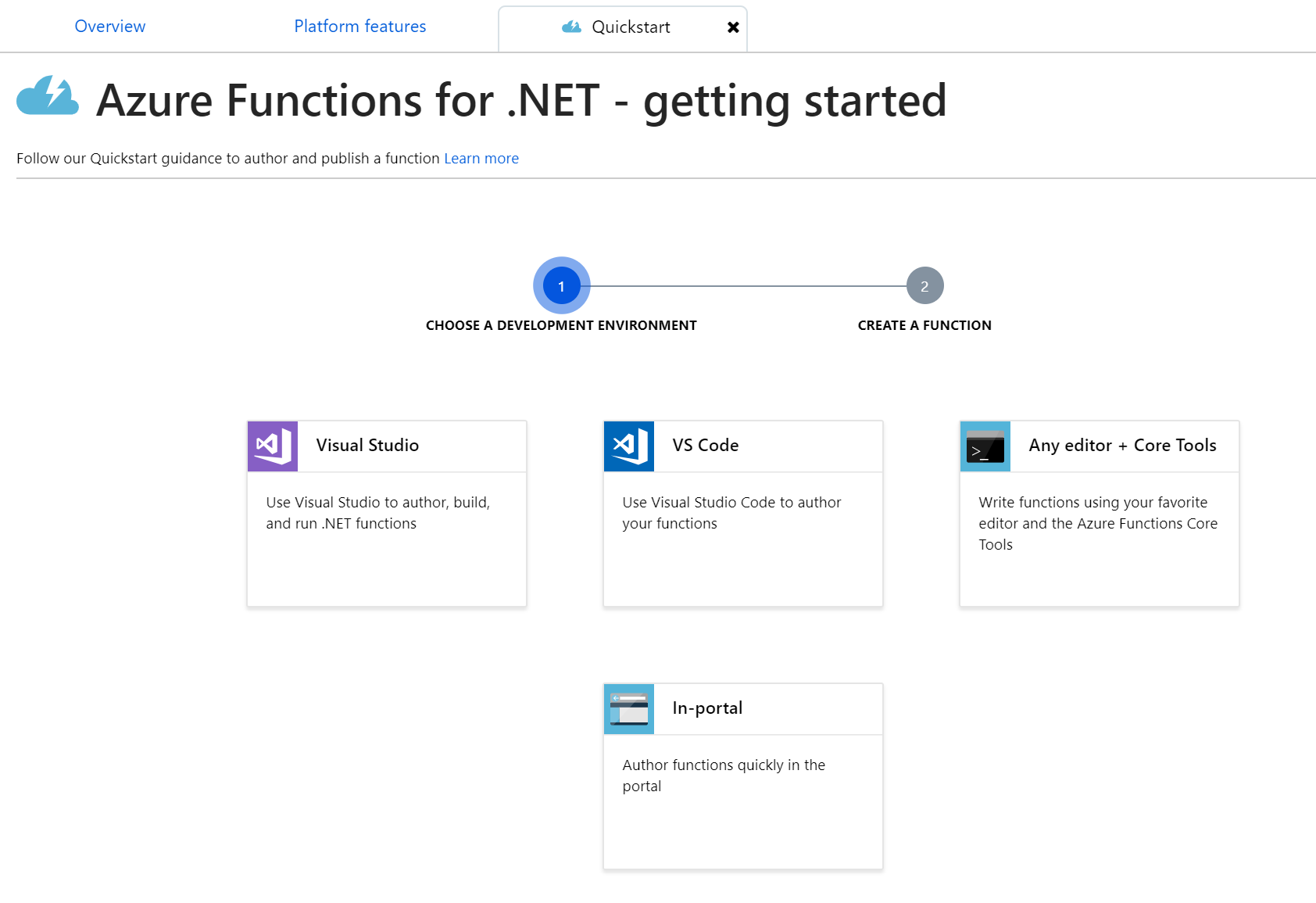The width and height of the screenshot is (1316, 903).
Task: Click the In-portal browser window icon
Action: 629,709
